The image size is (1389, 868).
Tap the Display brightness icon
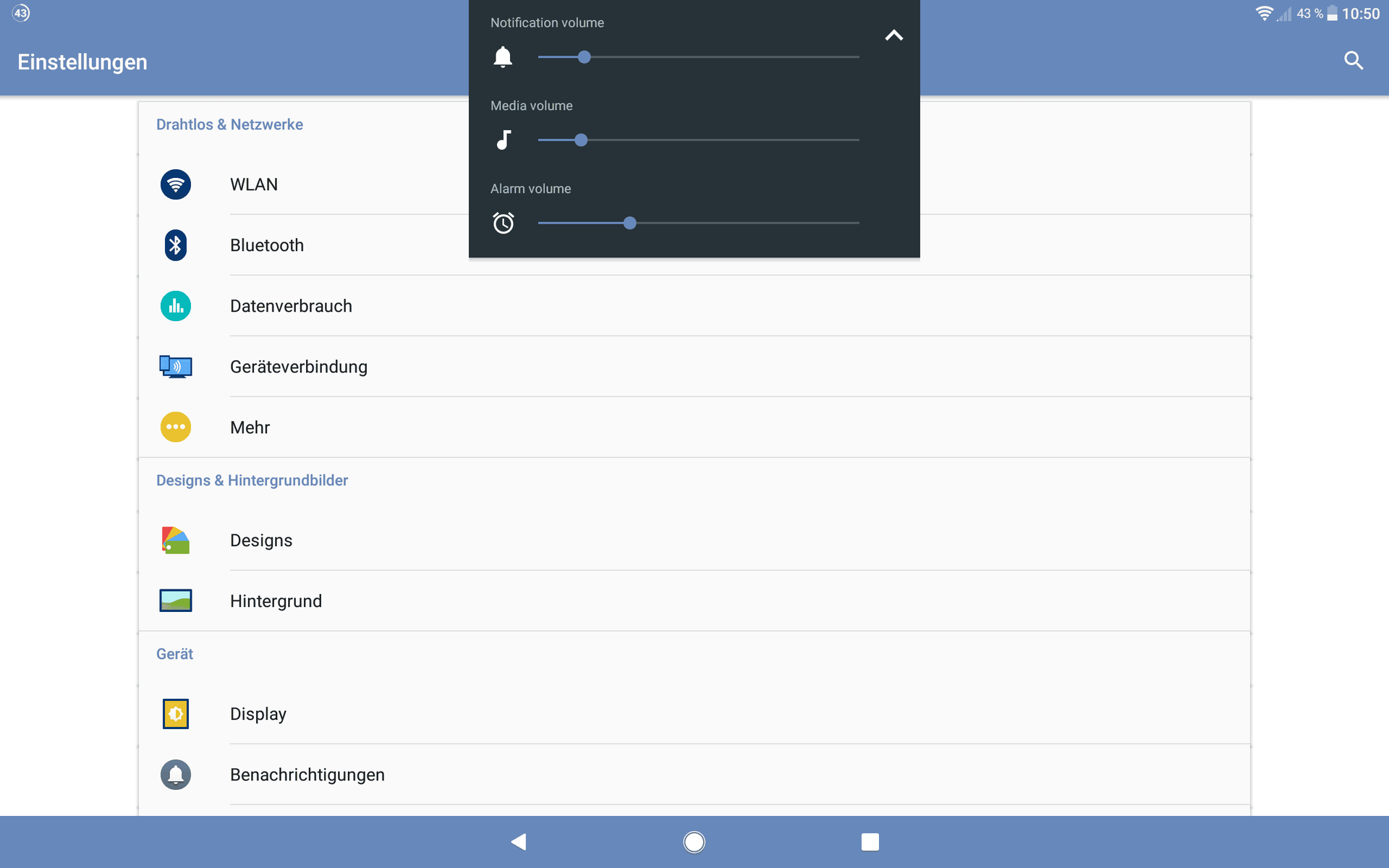(x=176, y=714)
